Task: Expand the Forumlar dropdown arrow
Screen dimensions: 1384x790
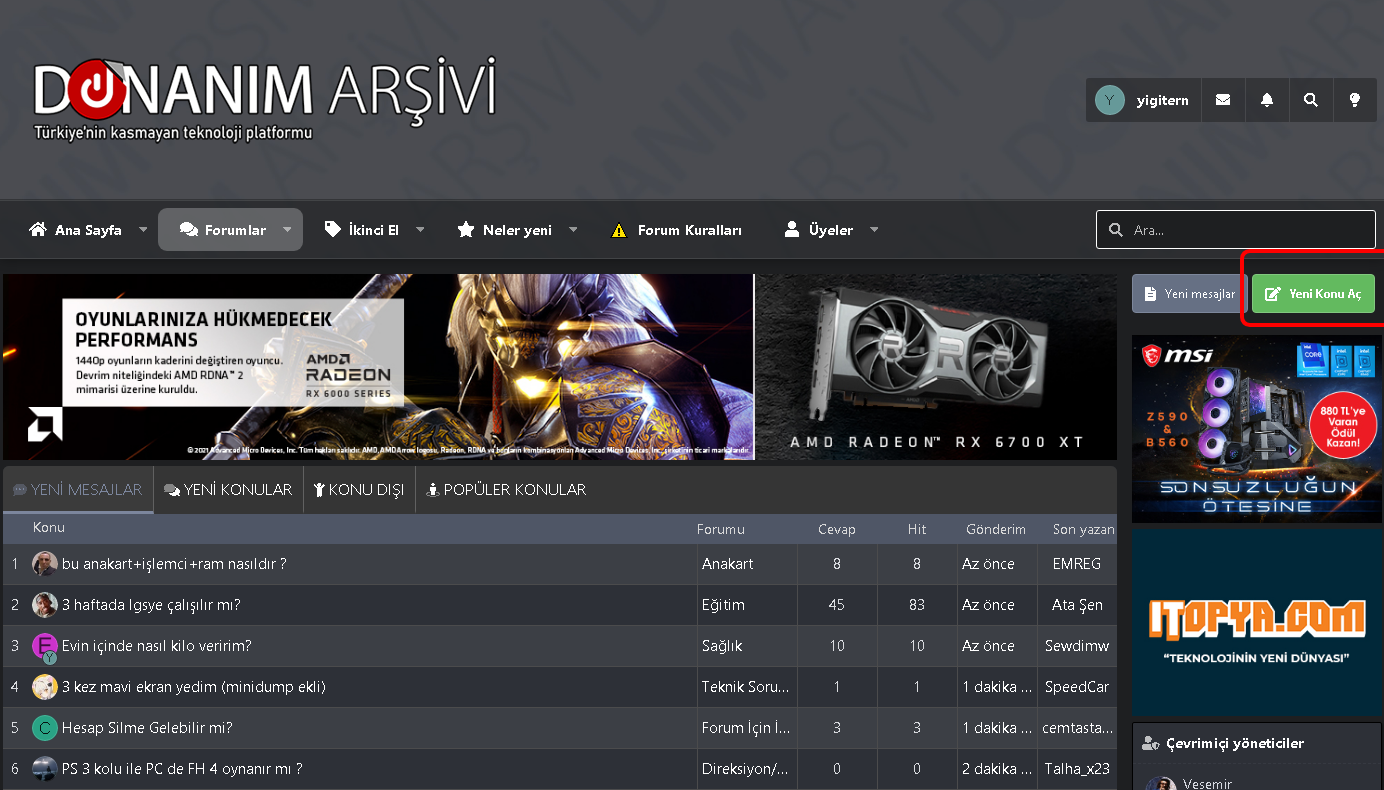Action: click(x=287, y=230)
